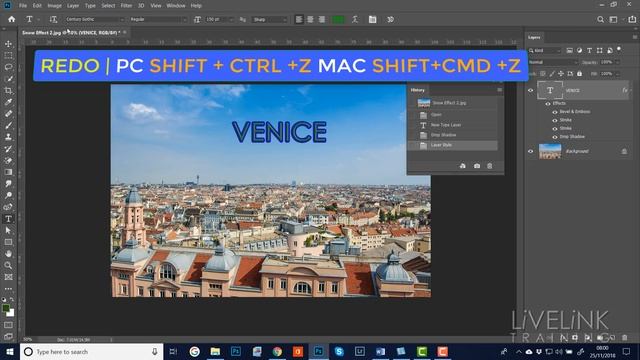This screenshot has height=360, width=640.
Task: Open the History panel menu
Action: point(500,90)
